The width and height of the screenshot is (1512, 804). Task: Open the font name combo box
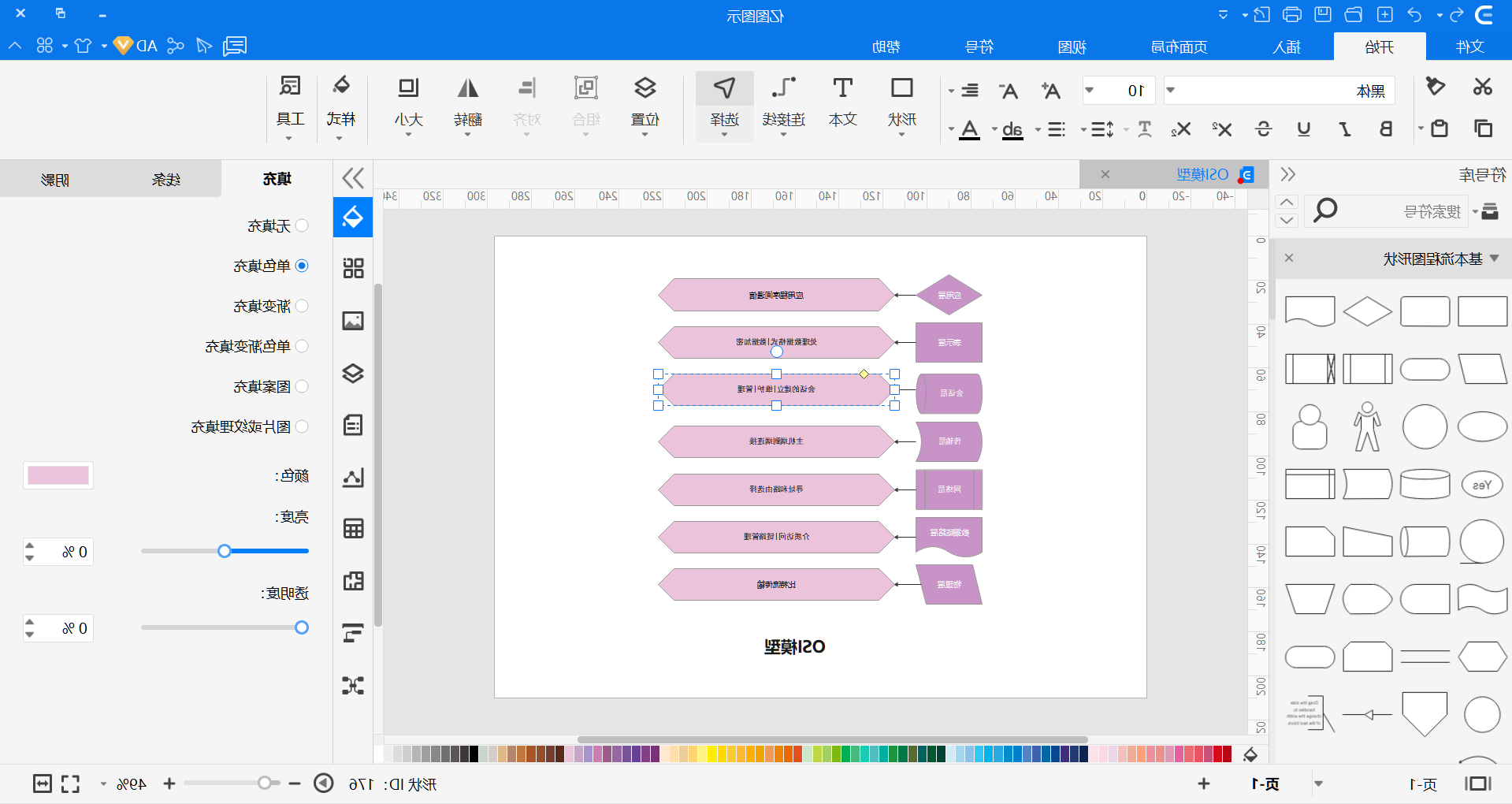click(x=1279, y=91)
